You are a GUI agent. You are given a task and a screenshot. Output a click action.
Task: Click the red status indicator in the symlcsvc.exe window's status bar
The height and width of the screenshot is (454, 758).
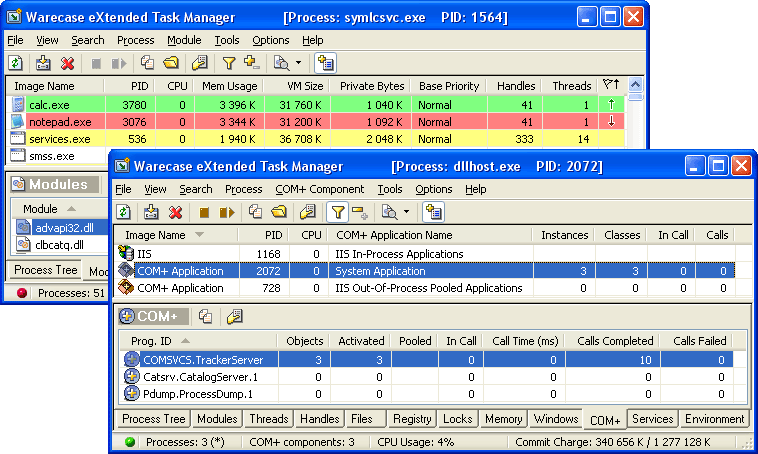pos(22,293)
